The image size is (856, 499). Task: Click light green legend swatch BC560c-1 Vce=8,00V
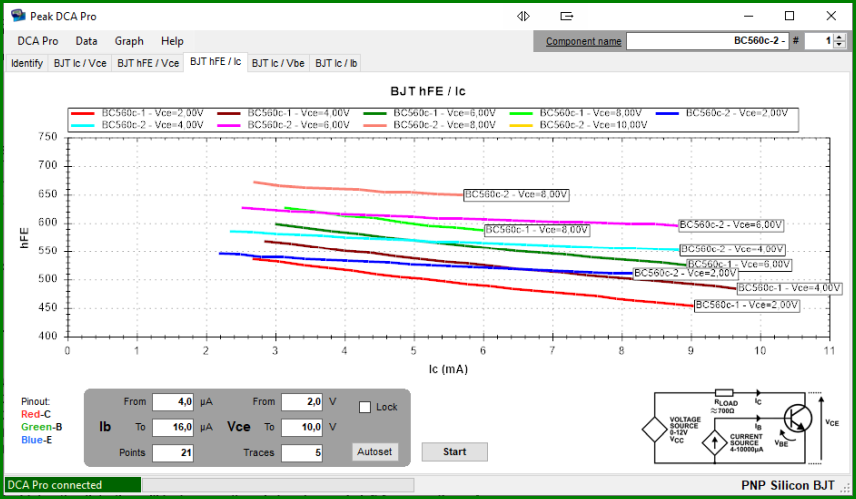[x=521, y=113]
